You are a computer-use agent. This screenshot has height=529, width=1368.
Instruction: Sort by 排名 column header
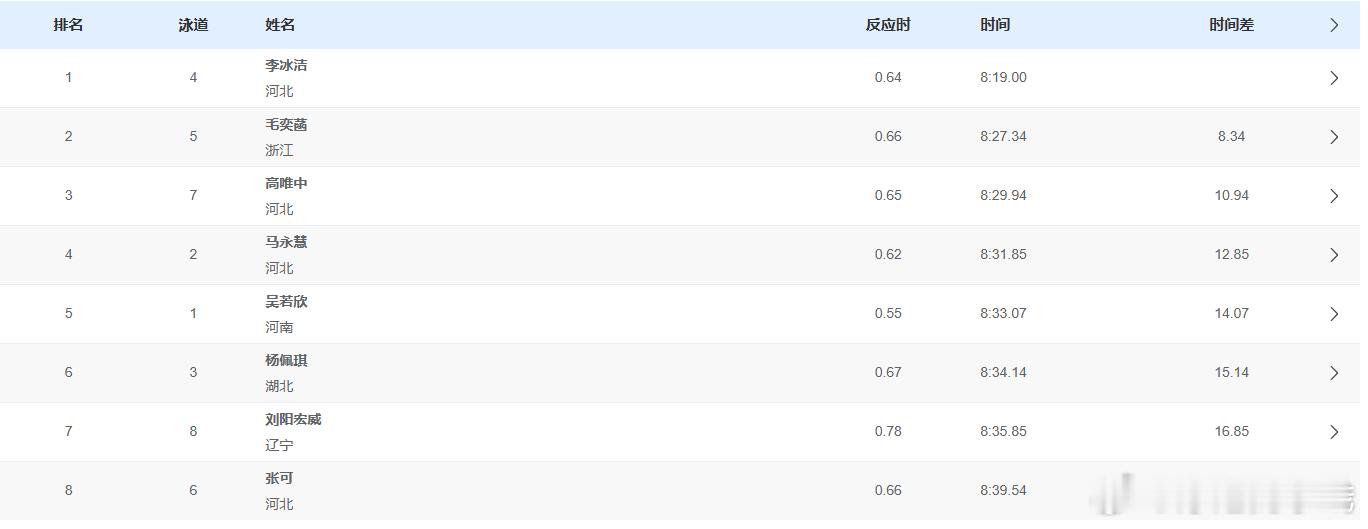pos(68,25)
